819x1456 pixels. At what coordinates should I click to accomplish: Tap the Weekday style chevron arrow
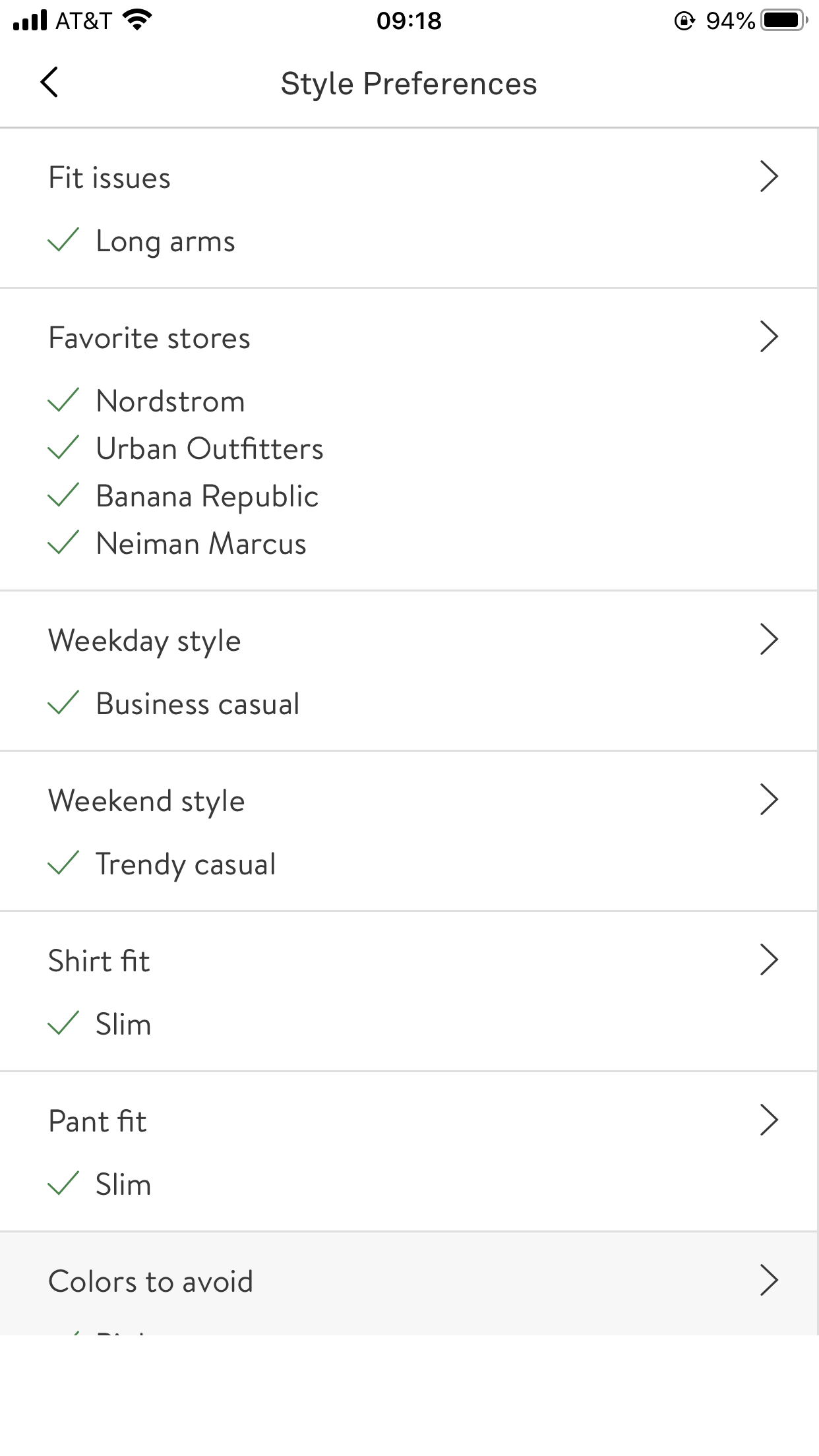click(769, 640)
